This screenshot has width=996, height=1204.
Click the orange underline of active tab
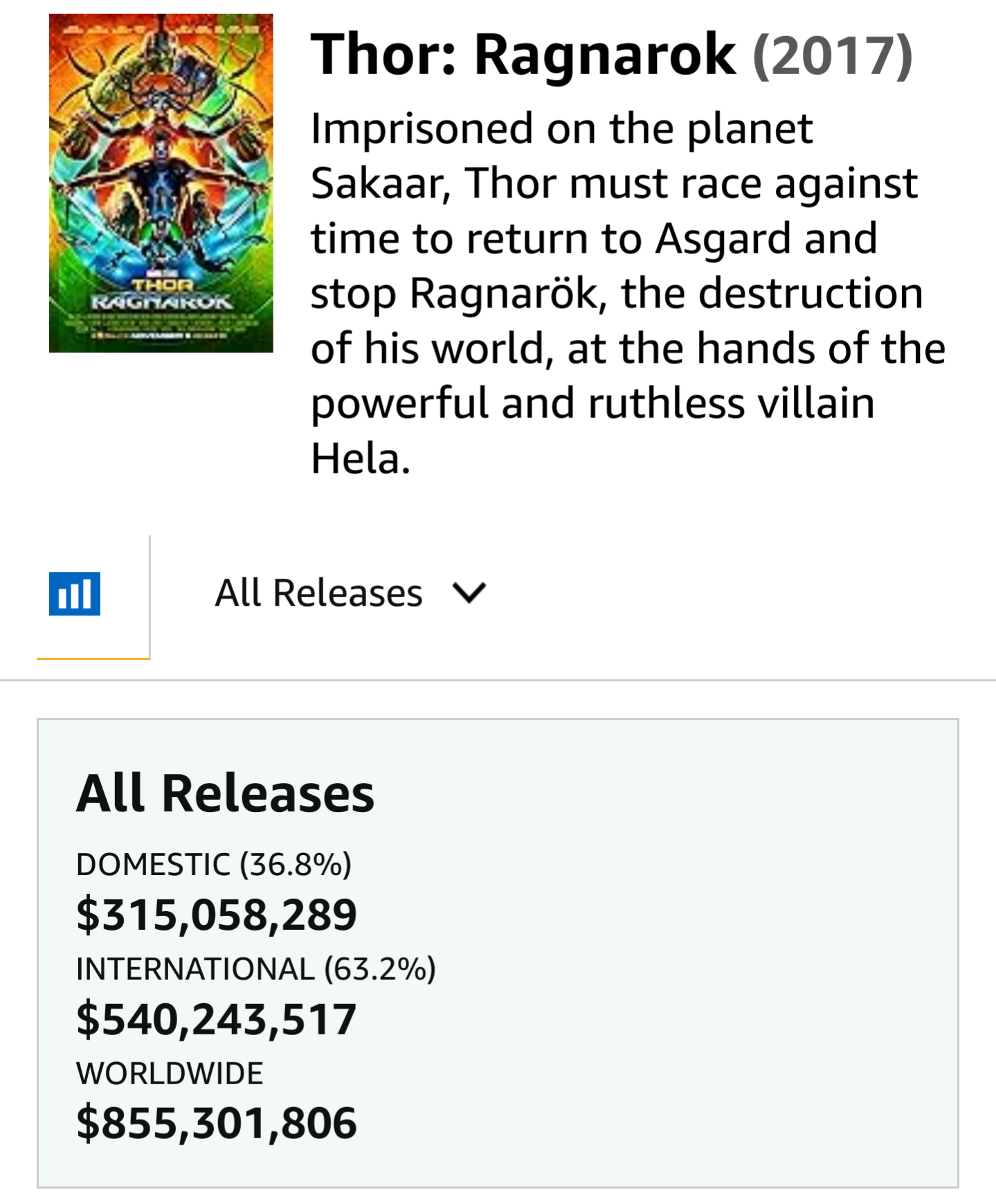pyautogui.click(x=93, y=658)
